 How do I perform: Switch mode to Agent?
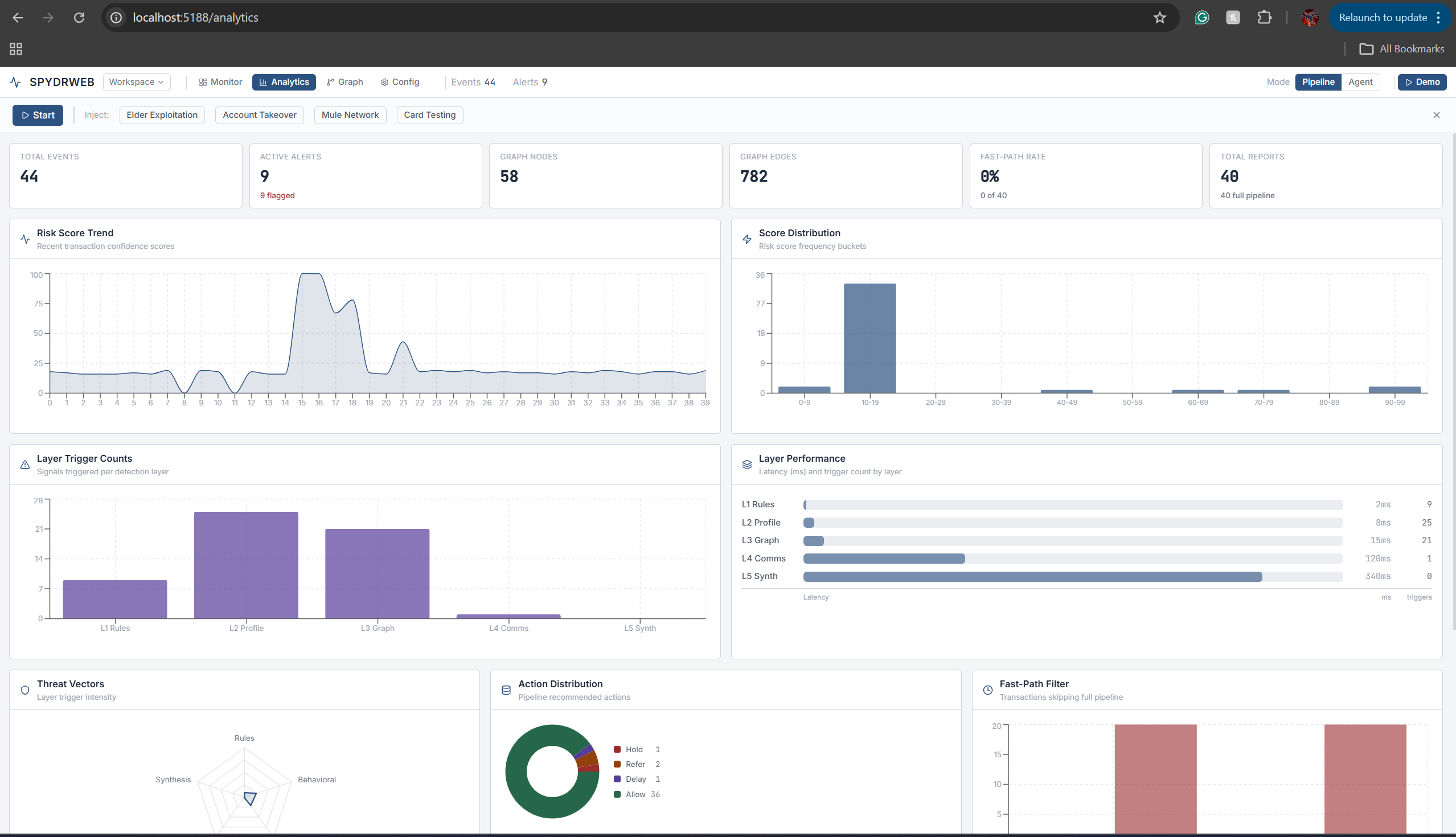[1360, 82]
